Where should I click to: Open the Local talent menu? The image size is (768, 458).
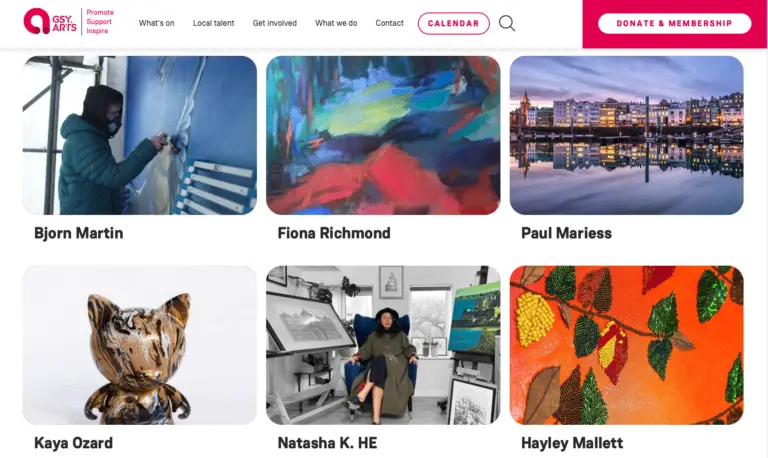tap(214, 23)
